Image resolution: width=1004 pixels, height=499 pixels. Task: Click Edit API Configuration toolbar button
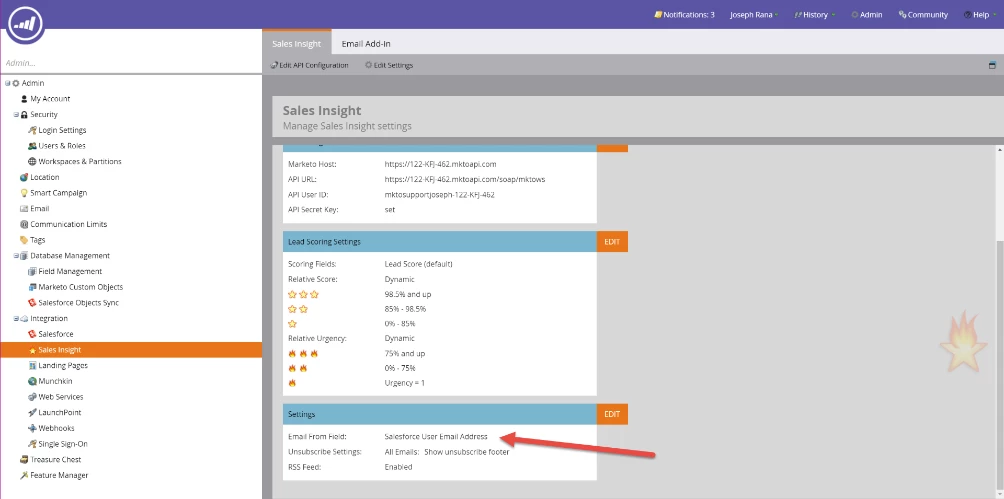coord(309,65)
